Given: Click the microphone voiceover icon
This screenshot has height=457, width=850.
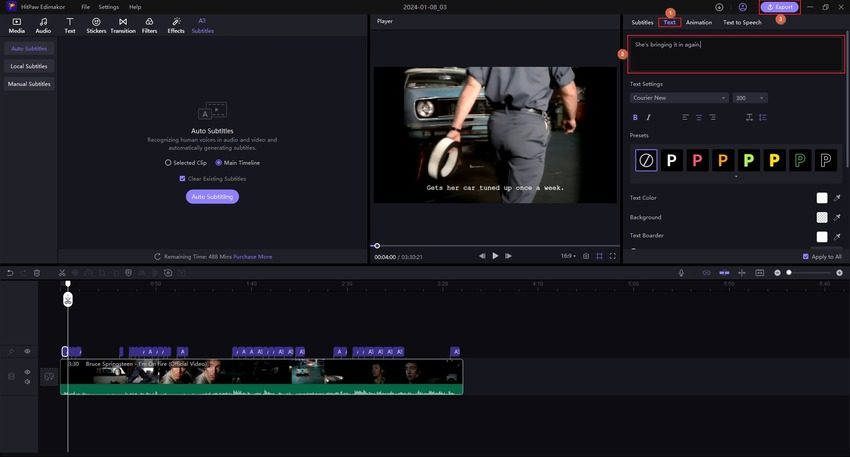Looking at the screenshot, I should 681,273.
